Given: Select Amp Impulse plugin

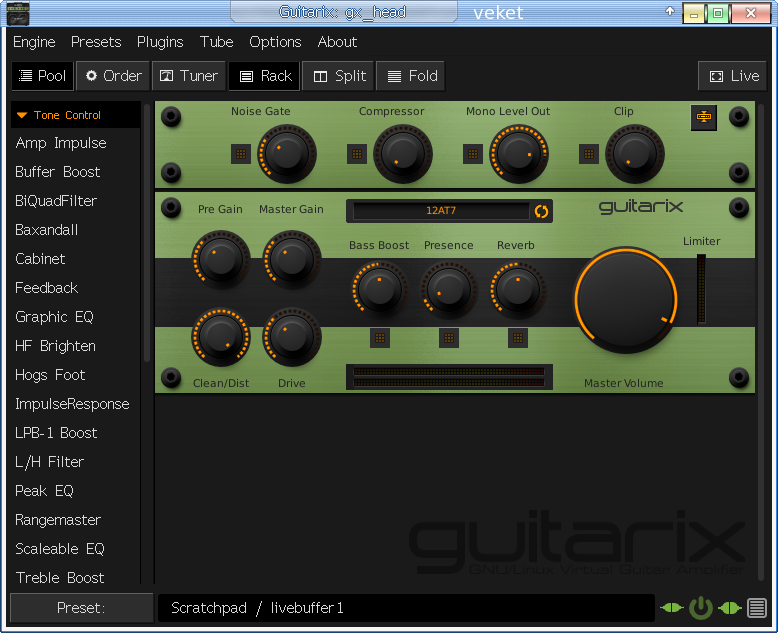Looking at the screenshot, I should tap(61, 143).
